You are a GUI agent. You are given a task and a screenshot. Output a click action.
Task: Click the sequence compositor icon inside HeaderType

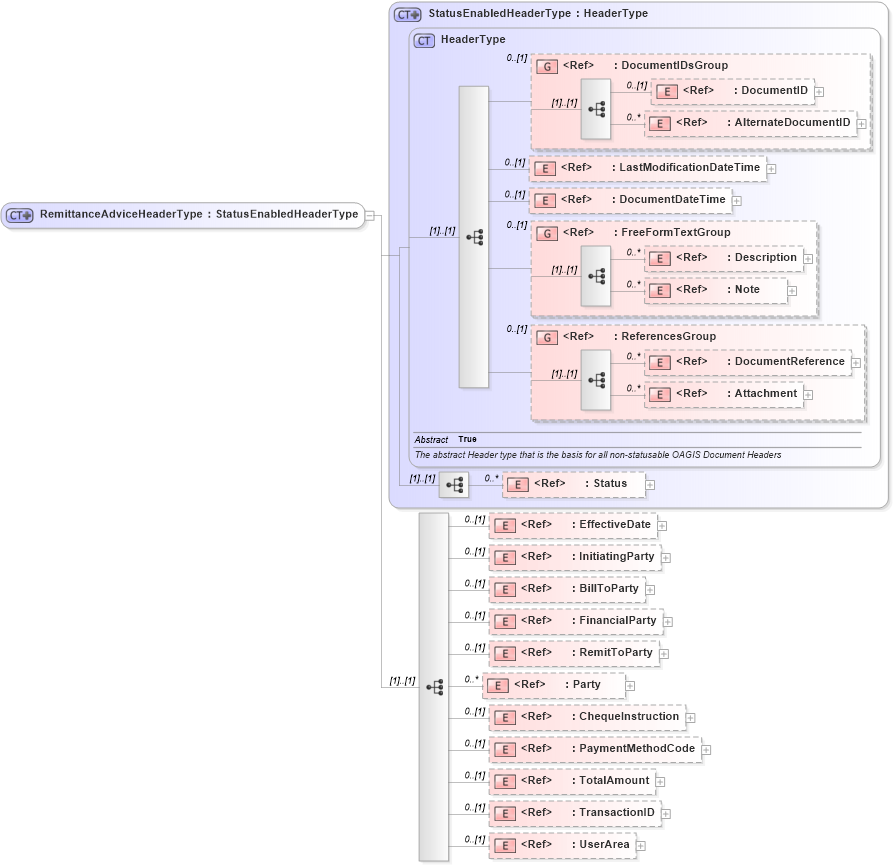coord(476,237)
